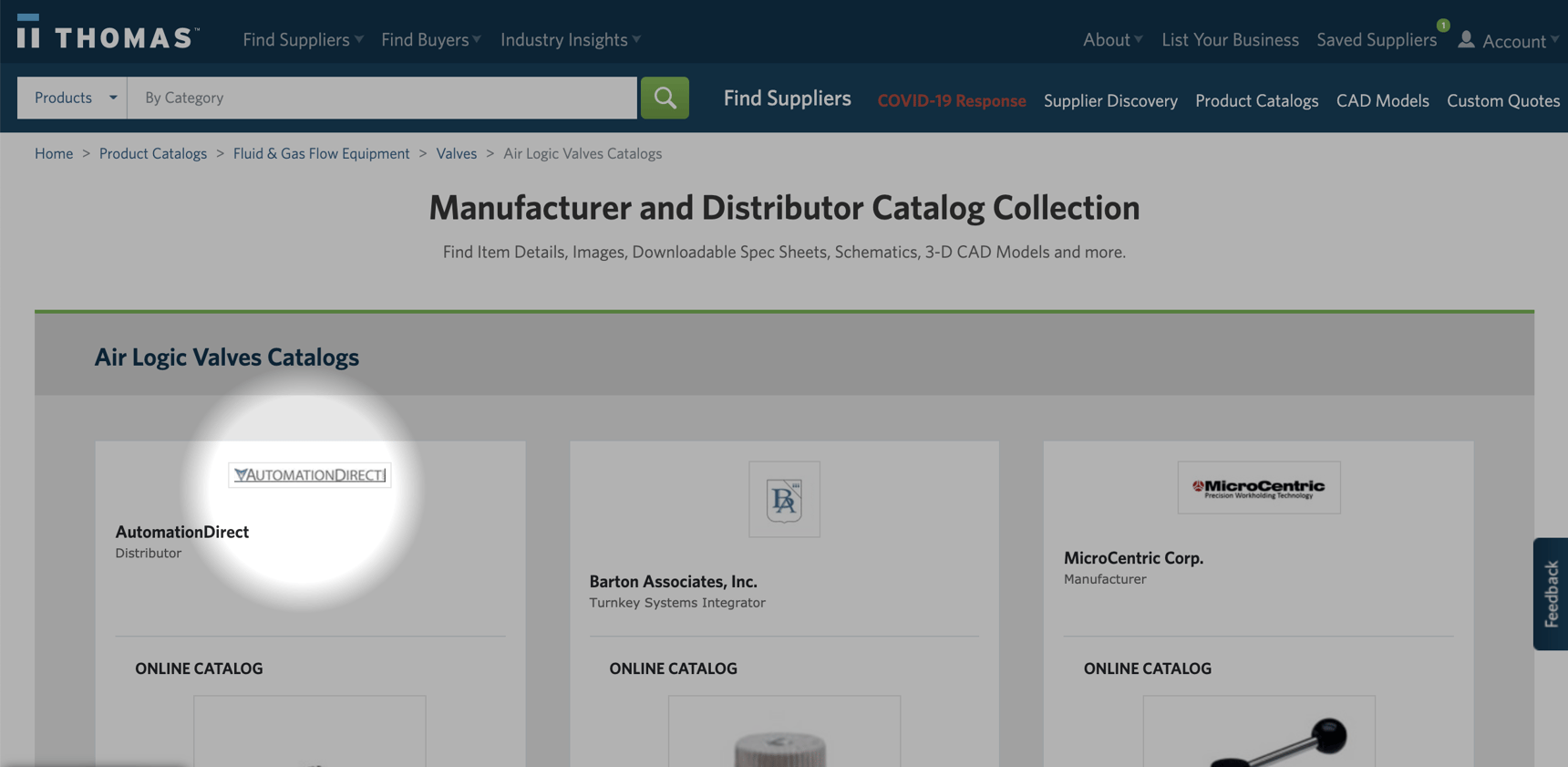Go to Home breadcrumb
Screen dimensions: 1568x767
pyautogui.click(x=54, y=153)
